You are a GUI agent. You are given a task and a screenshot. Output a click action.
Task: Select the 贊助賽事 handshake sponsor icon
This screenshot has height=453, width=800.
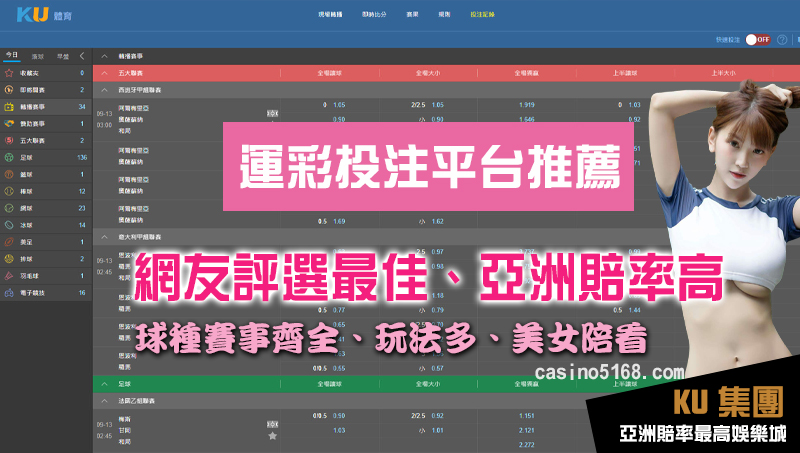(x=9, y=123)
